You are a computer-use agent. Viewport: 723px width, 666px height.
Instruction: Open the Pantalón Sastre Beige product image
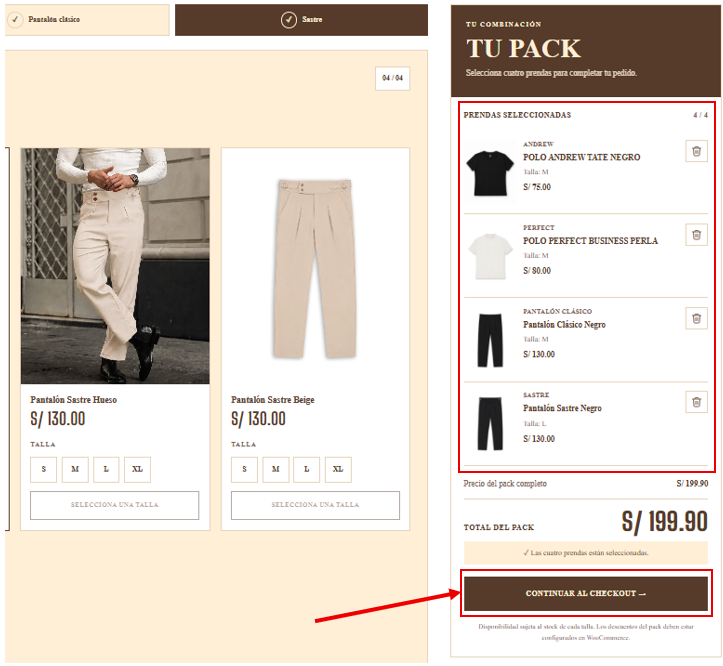pyautogui.click(x=315, y=268)
